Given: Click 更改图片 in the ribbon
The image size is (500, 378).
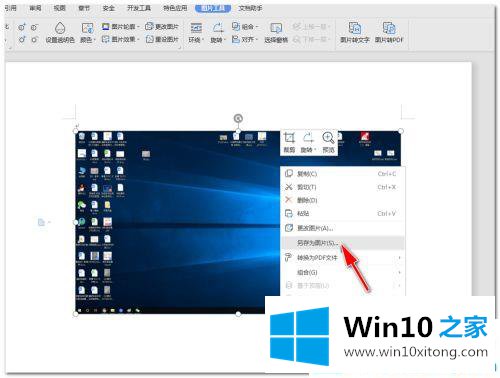Looking at the screenshot, I should 162,26.
